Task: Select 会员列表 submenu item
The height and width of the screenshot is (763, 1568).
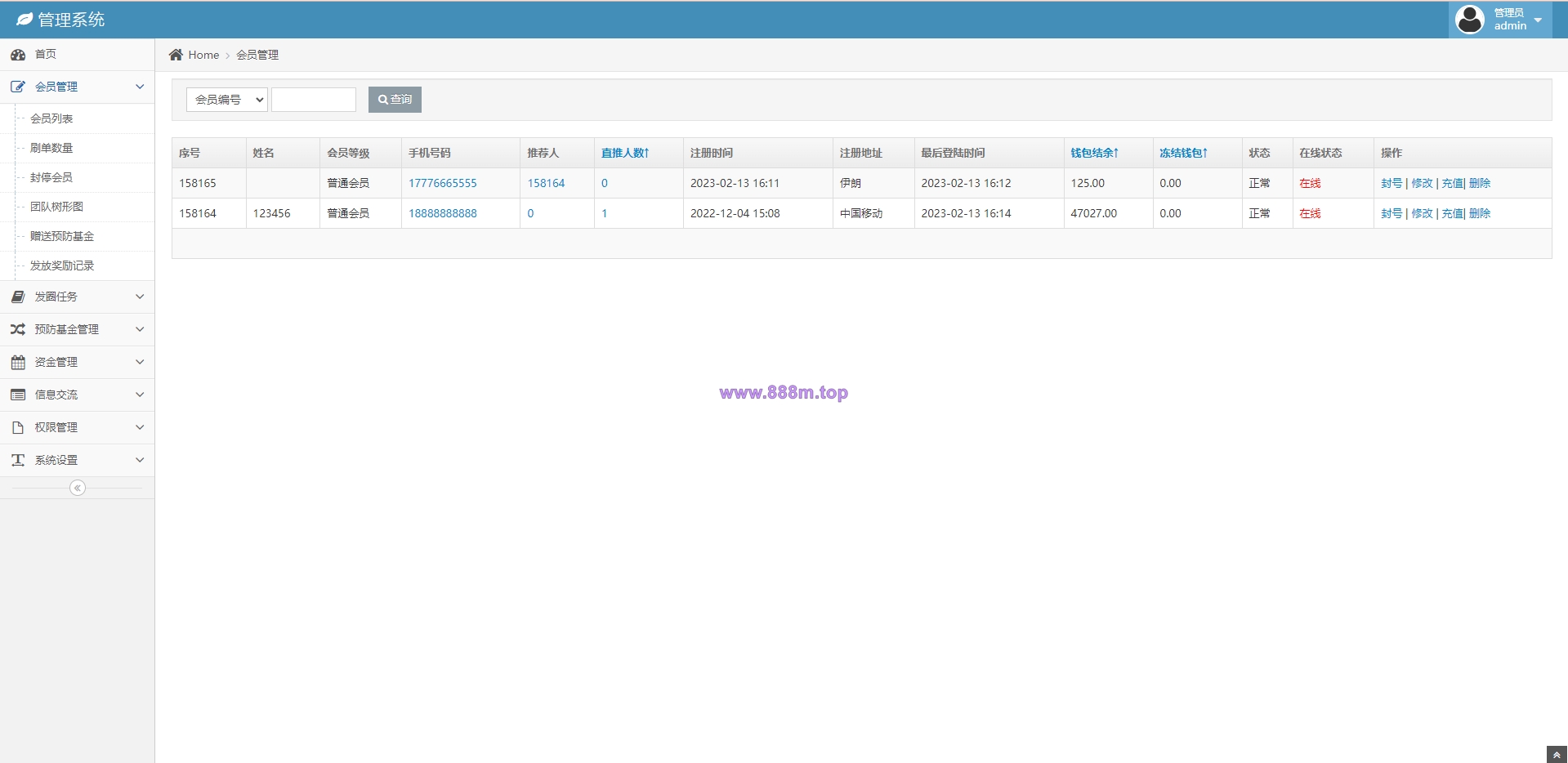Action: pos(51,118)
